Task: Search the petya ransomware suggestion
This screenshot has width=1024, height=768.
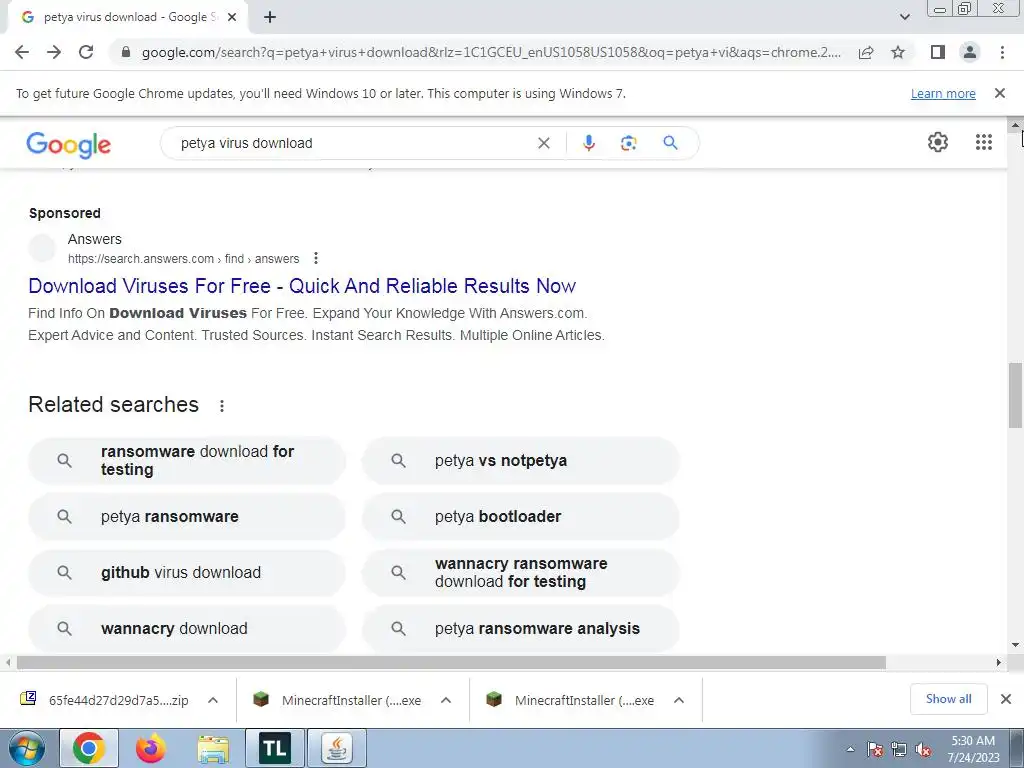Action: [x=187, y=517]
